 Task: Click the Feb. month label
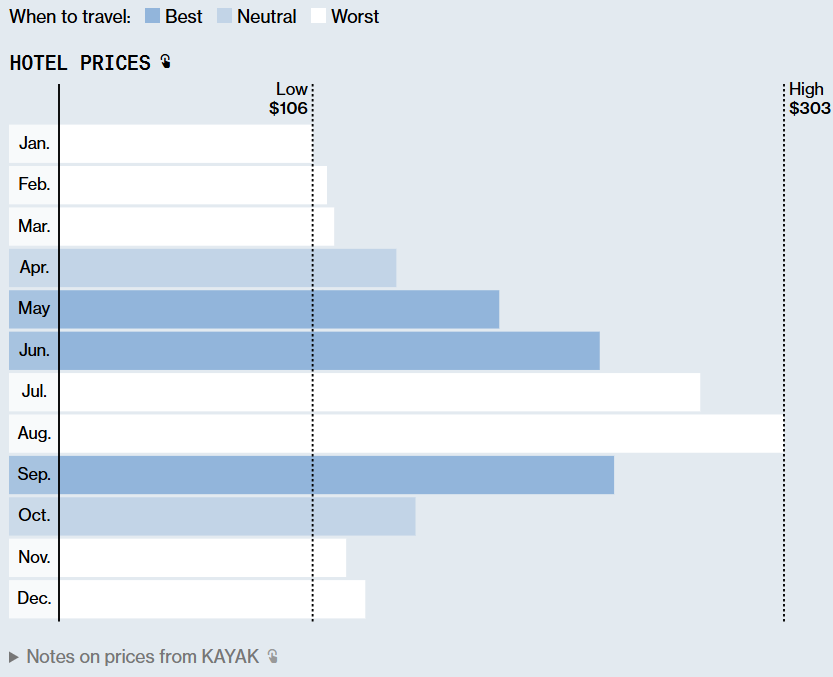tap(34, 185)
